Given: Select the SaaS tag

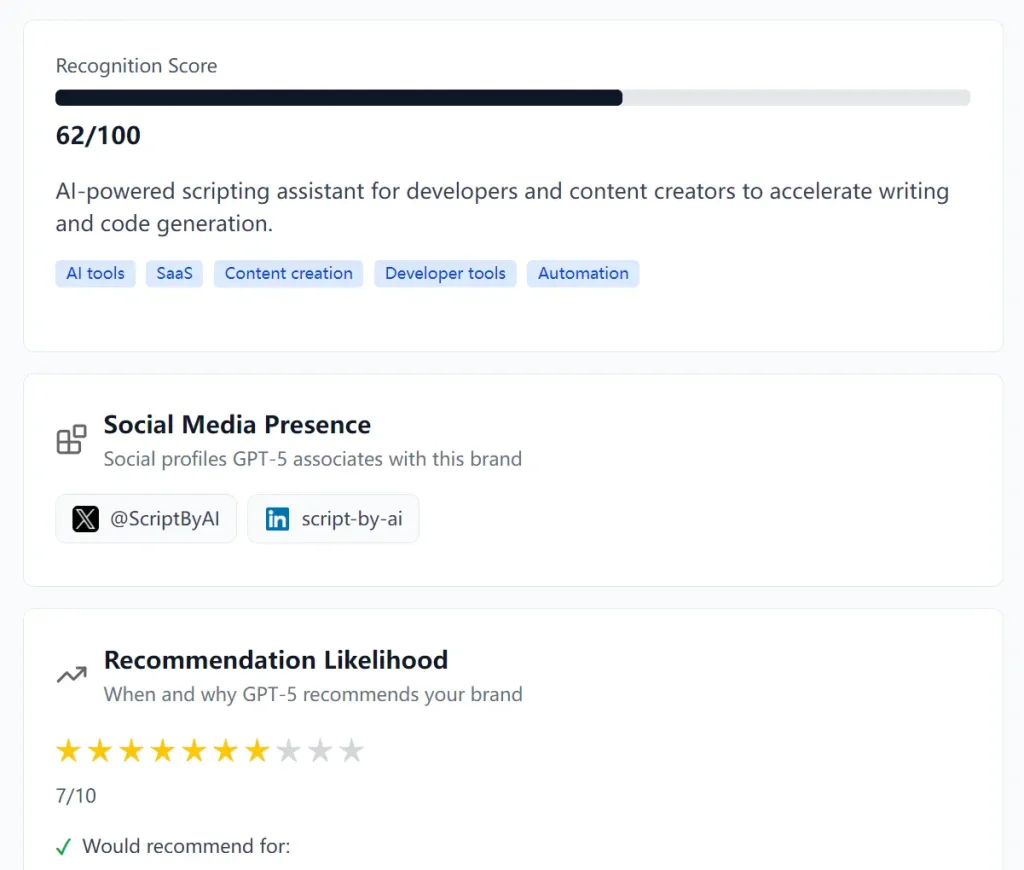Looking at the screenshot, I should pyautogui.click(x=174, y=273).
